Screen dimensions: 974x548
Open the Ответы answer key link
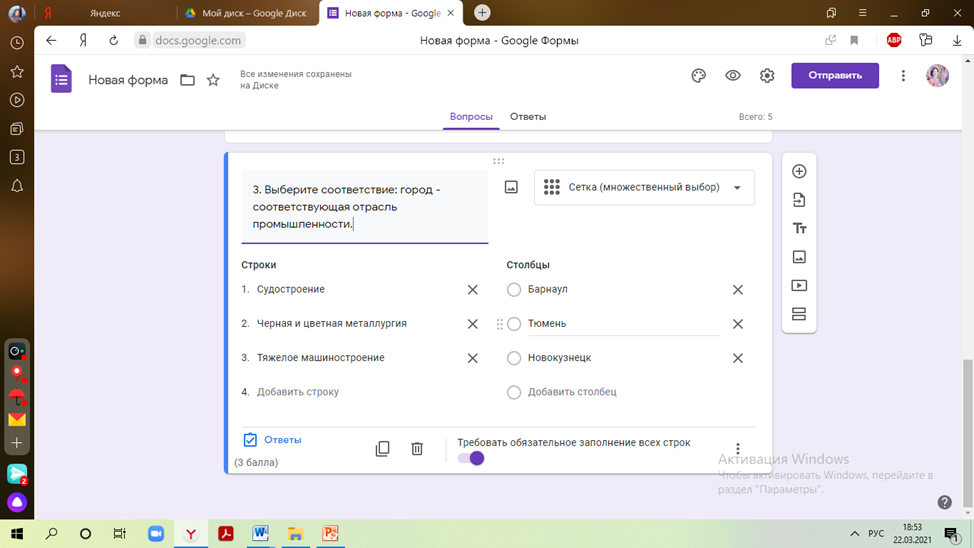click(273, 440)
